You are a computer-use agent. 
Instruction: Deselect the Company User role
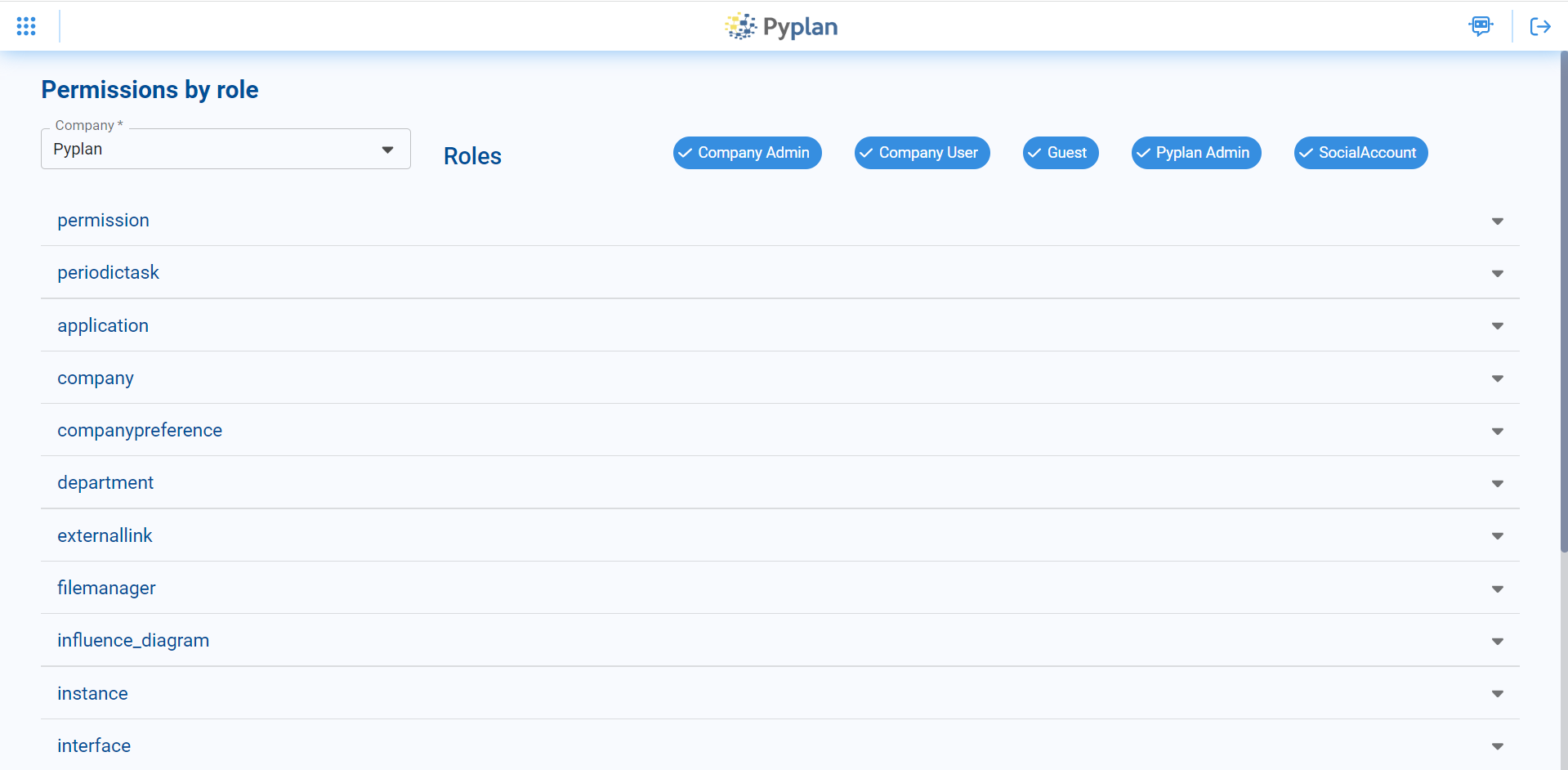922,152
